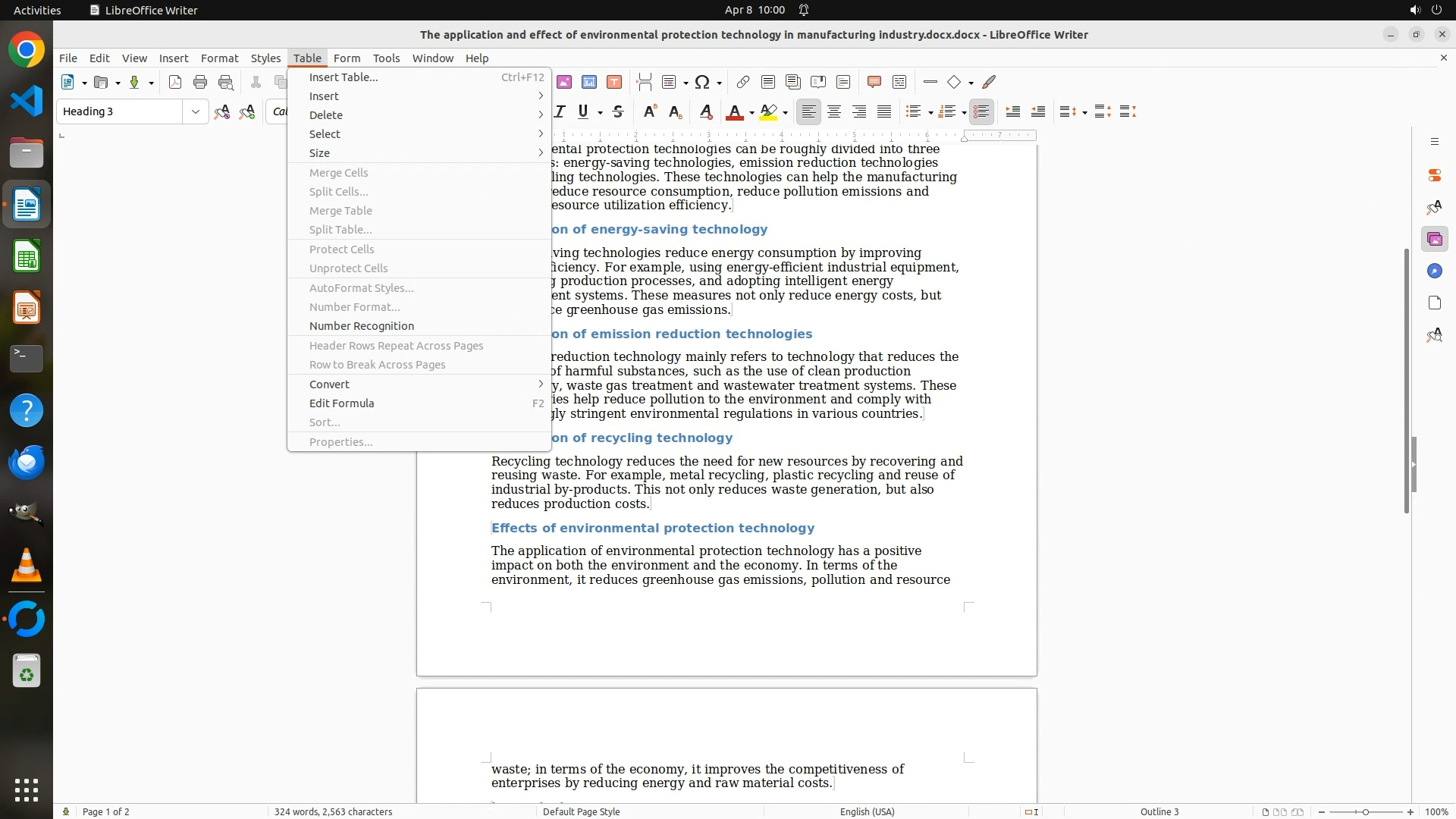Click the red Font Color swatch

tap(734, 112)
